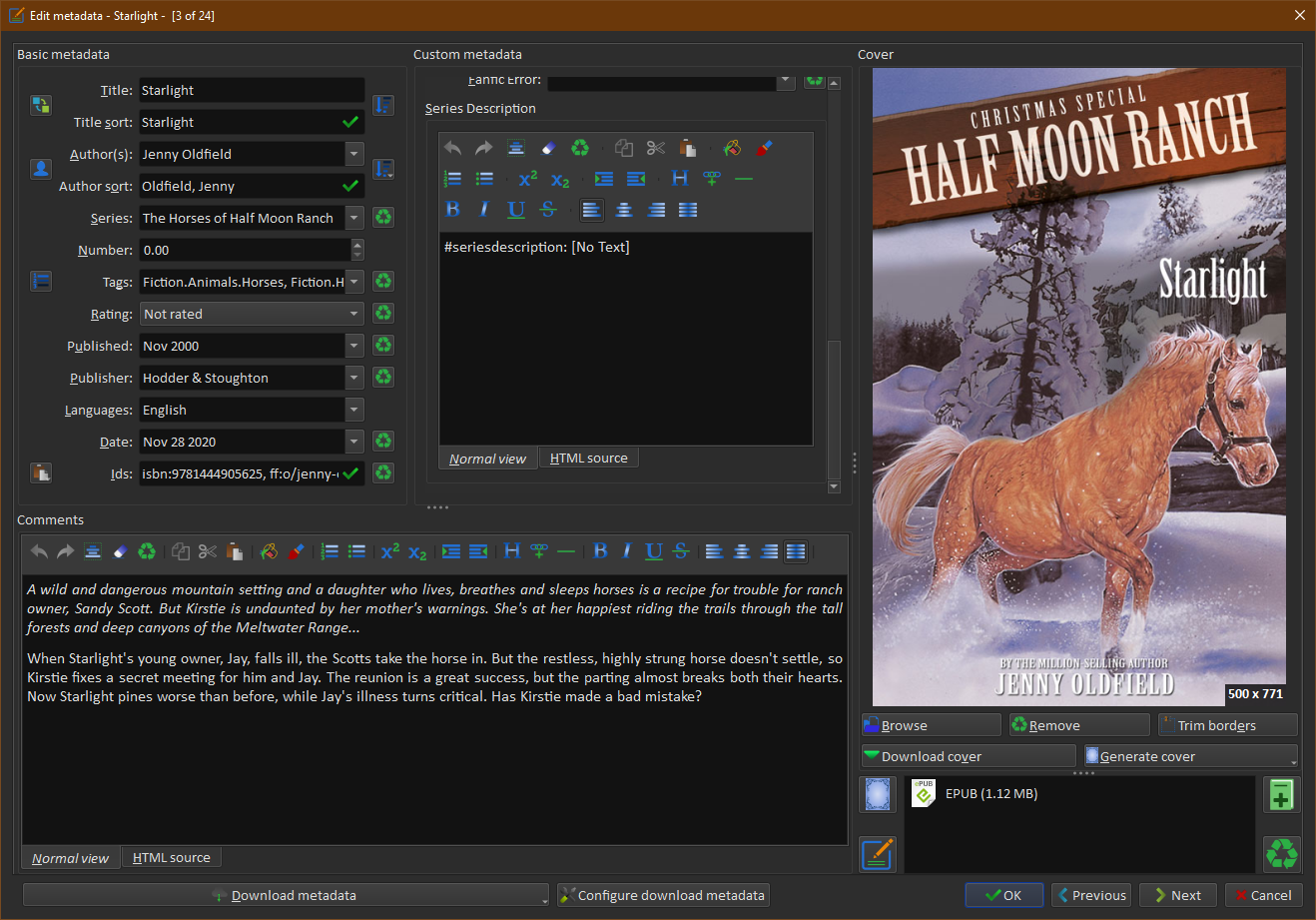Click the paste ISBN icon beside Ids
Image resolution: width=1316 pixels, height=920 pixels.
[41, 473]
